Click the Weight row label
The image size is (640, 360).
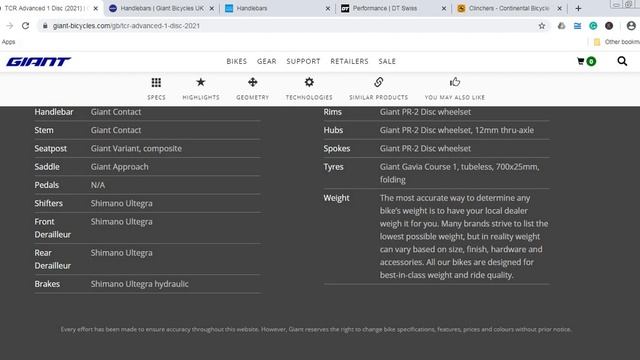click(336, 198)
